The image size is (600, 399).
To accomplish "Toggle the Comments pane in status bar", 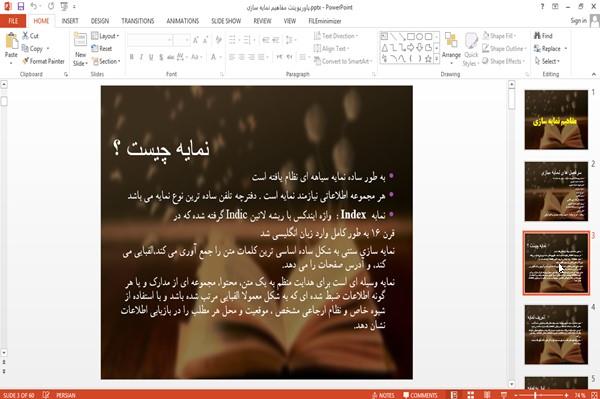I will 420,395.
